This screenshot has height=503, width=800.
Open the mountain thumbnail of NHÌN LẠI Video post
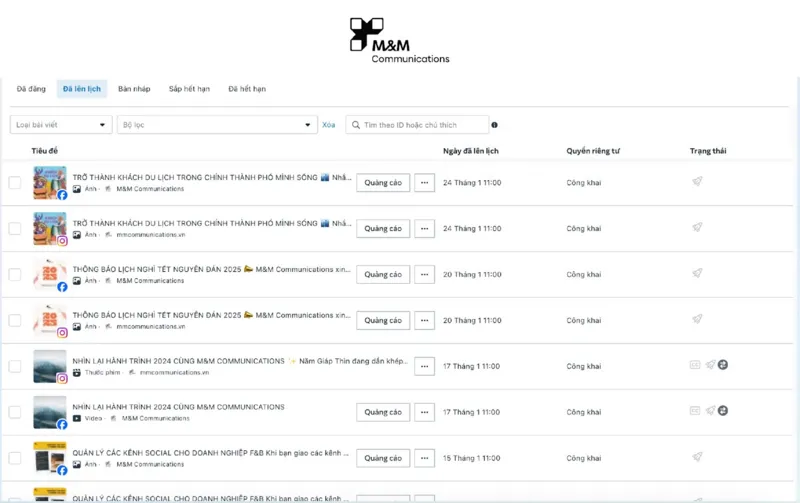(49, 412)
